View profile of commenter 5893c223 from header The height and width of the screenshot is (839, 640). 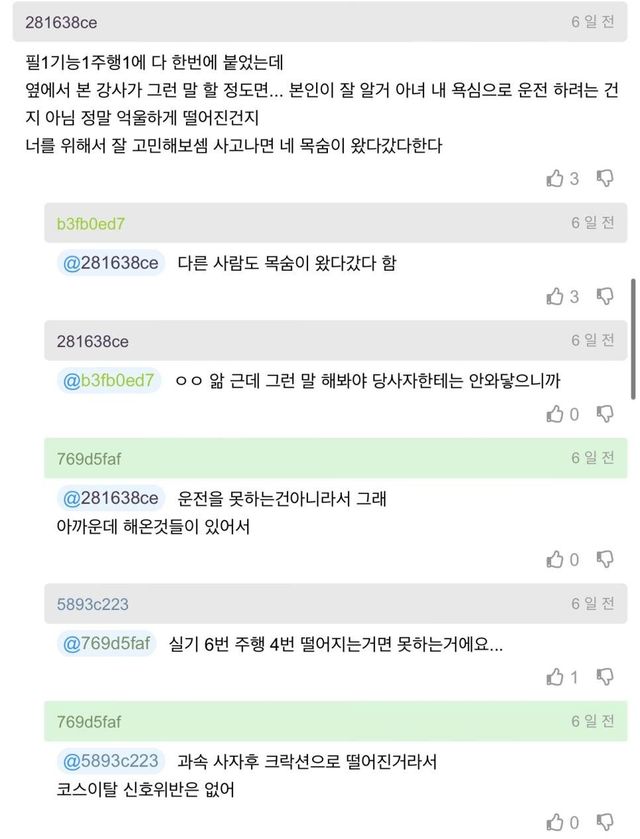[x=92, y=604]
